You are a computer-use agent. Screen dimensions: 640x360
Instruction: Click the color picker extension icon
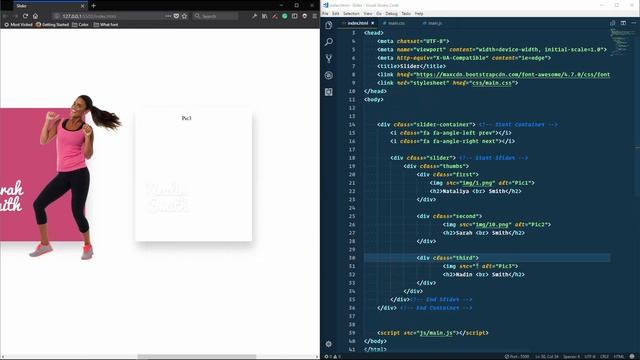pos(275,16)
